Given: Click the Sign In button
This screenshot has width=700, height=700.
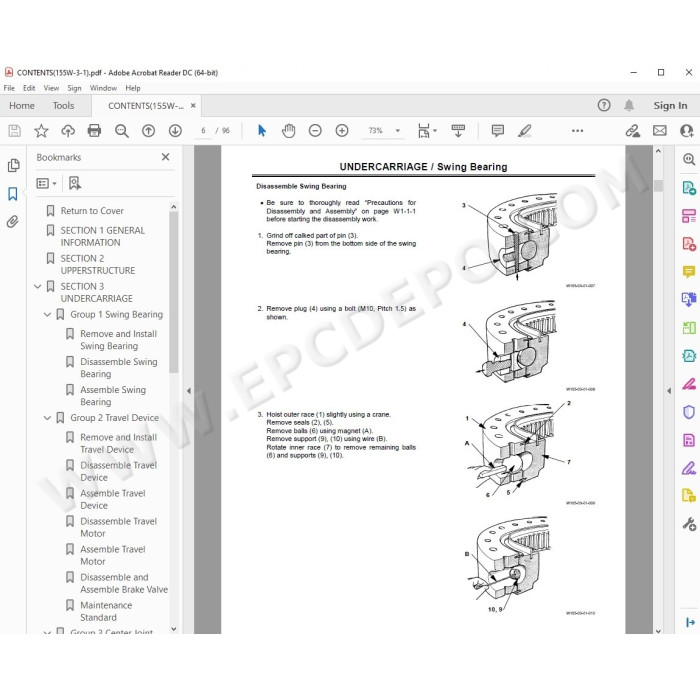Looking at the screenshot, I should coord(670,105).
